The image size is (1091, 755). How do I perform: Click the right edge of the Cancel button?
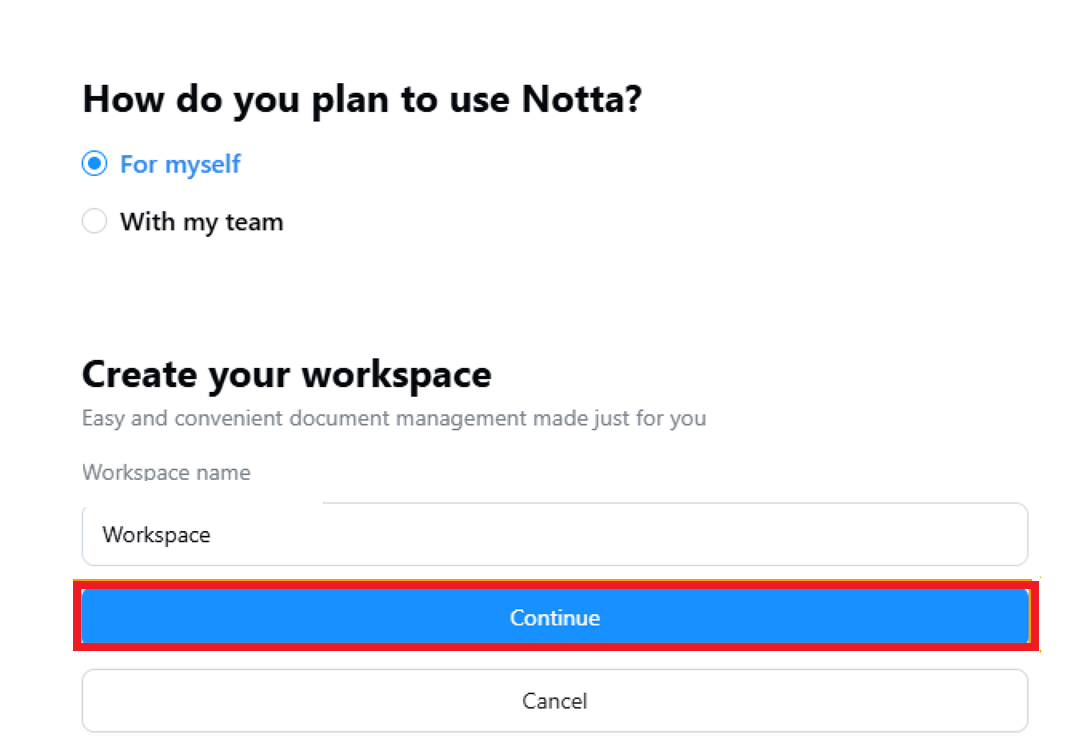pyautogui.click(x=1018, y=700)
